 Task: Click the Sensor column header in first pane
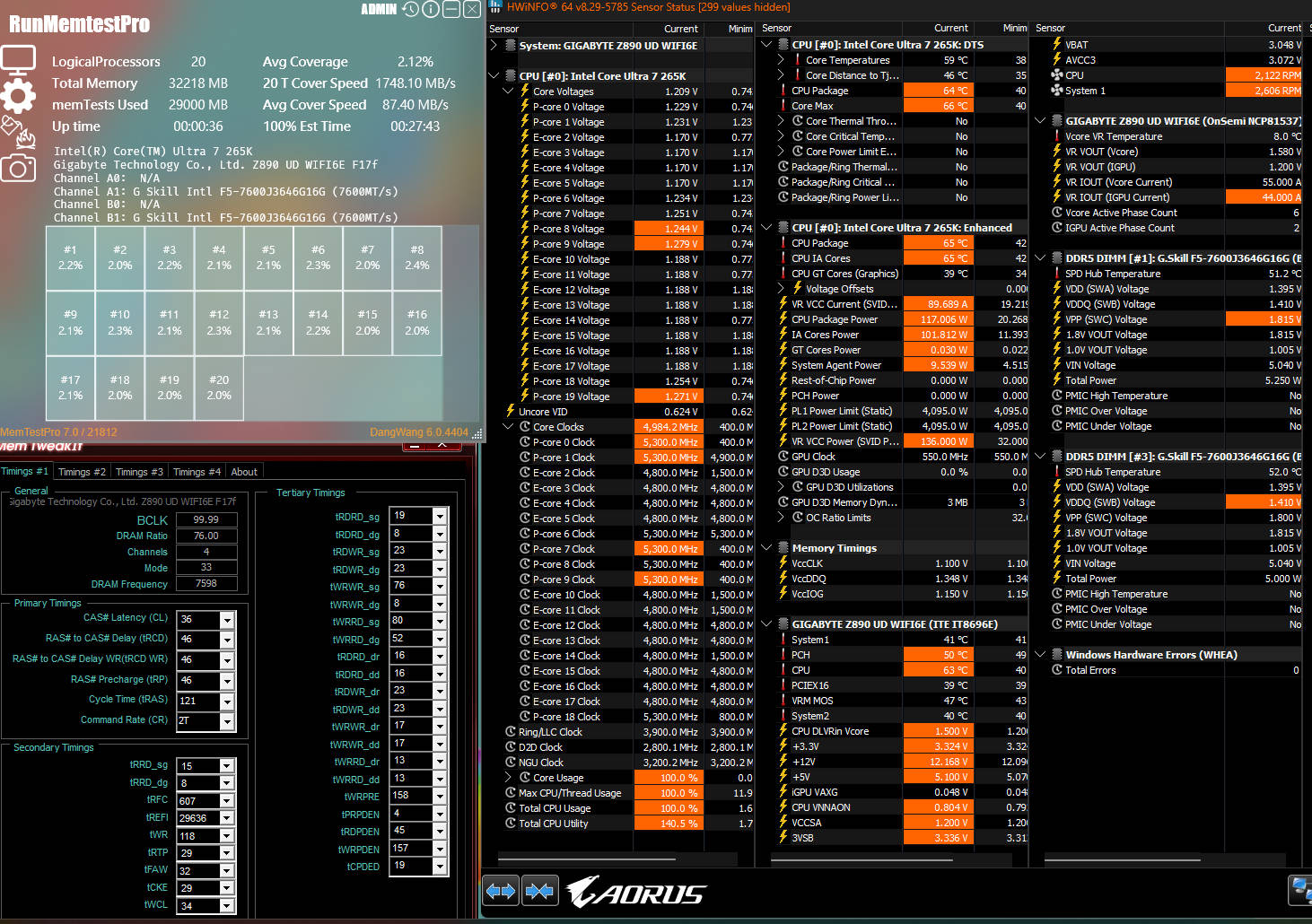tap(560, 29)
